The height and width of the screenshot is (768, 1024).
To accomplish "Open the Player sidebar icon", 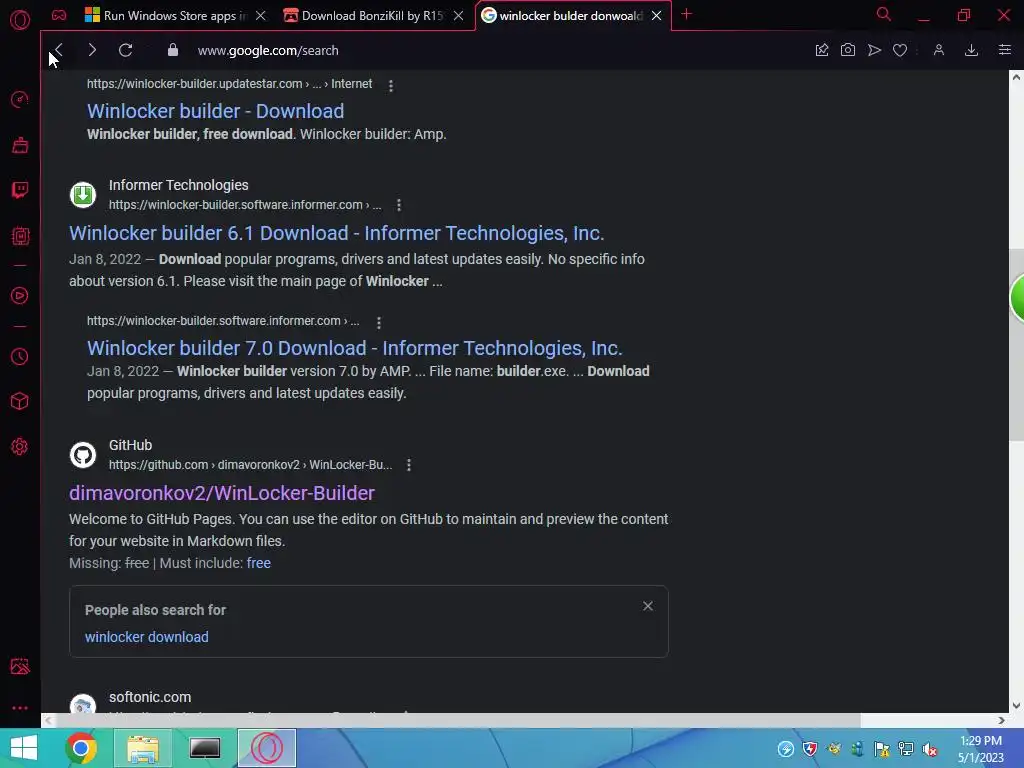I will pos(20,296).
